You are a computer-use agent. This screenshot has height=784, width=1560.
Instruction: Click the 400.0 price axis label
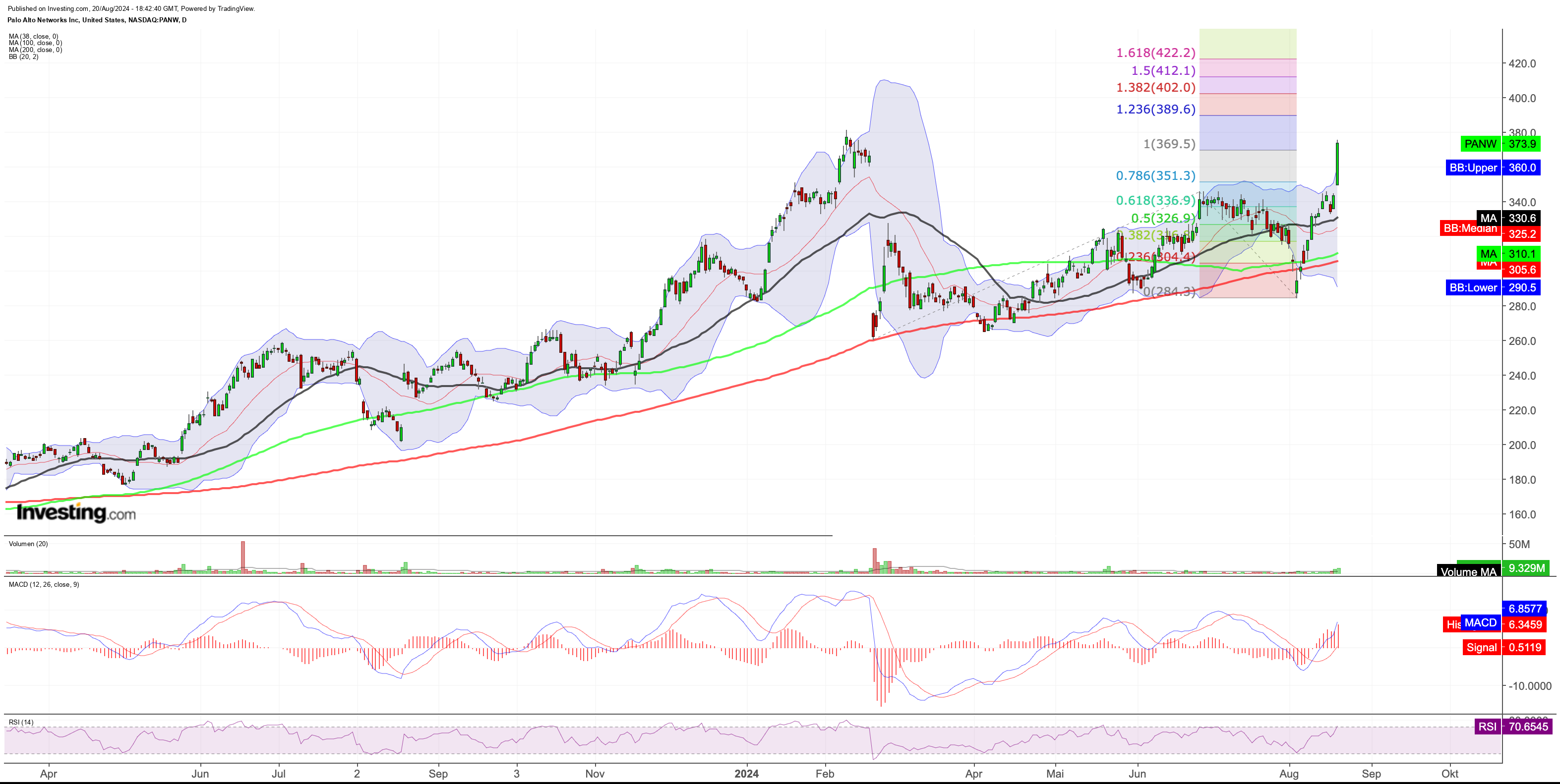pos(1522,98)
